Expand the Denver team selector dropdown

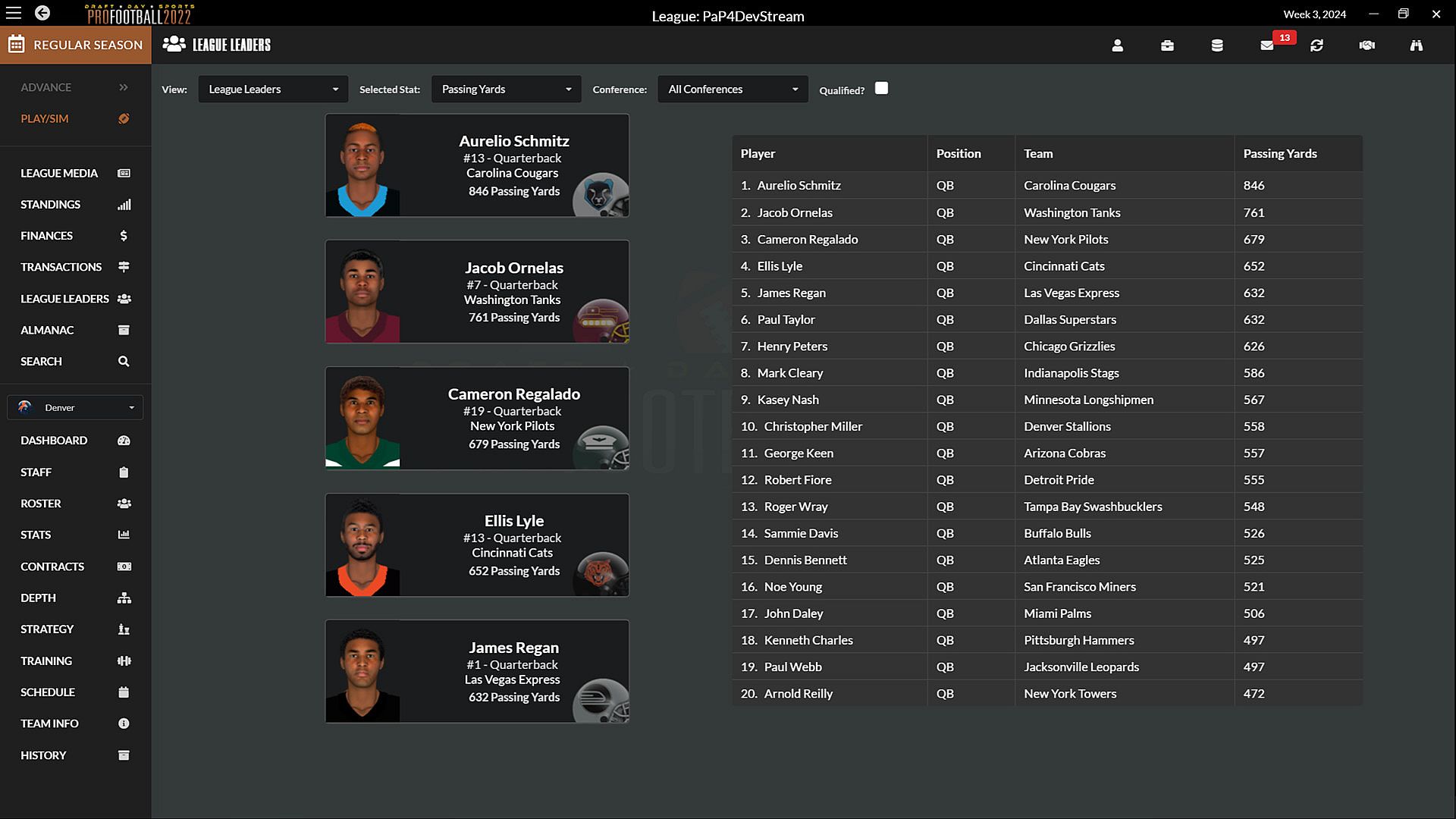click(x=75, y=408)
